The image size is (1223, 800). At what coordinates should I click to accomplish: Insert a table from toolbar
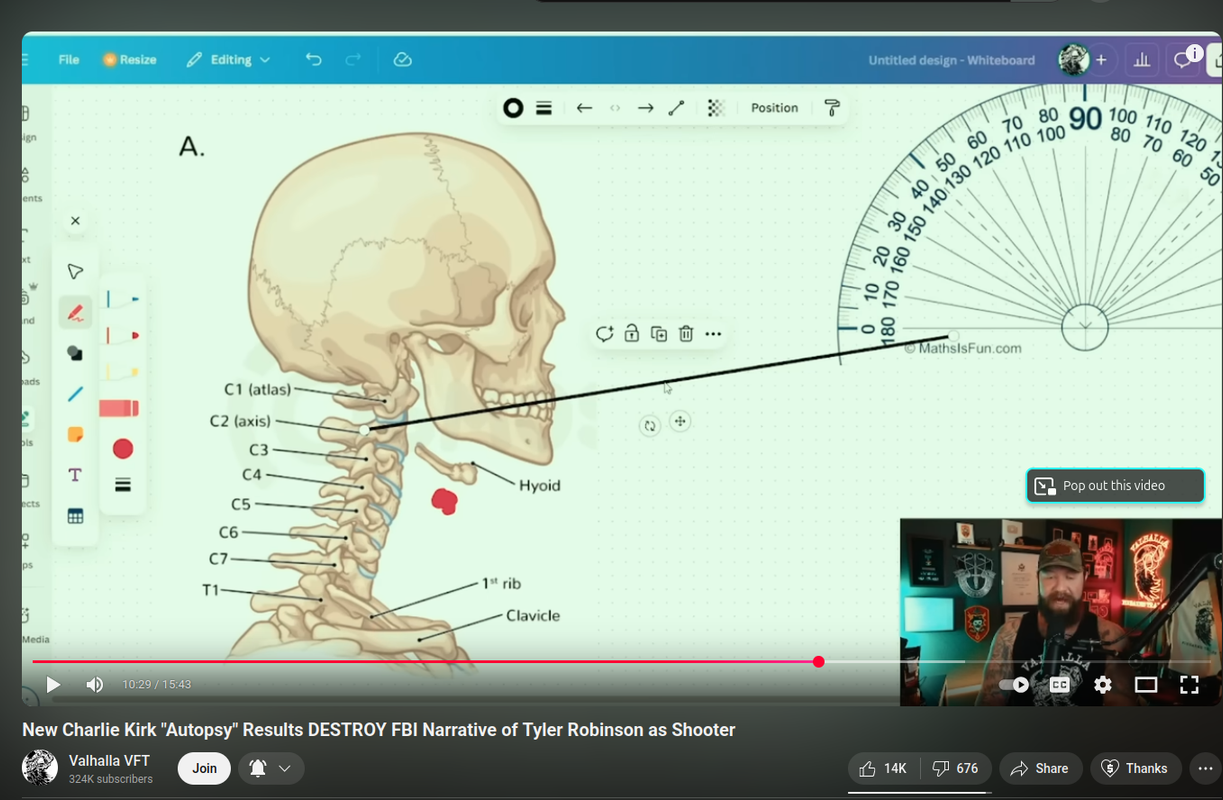coord(75,516)
